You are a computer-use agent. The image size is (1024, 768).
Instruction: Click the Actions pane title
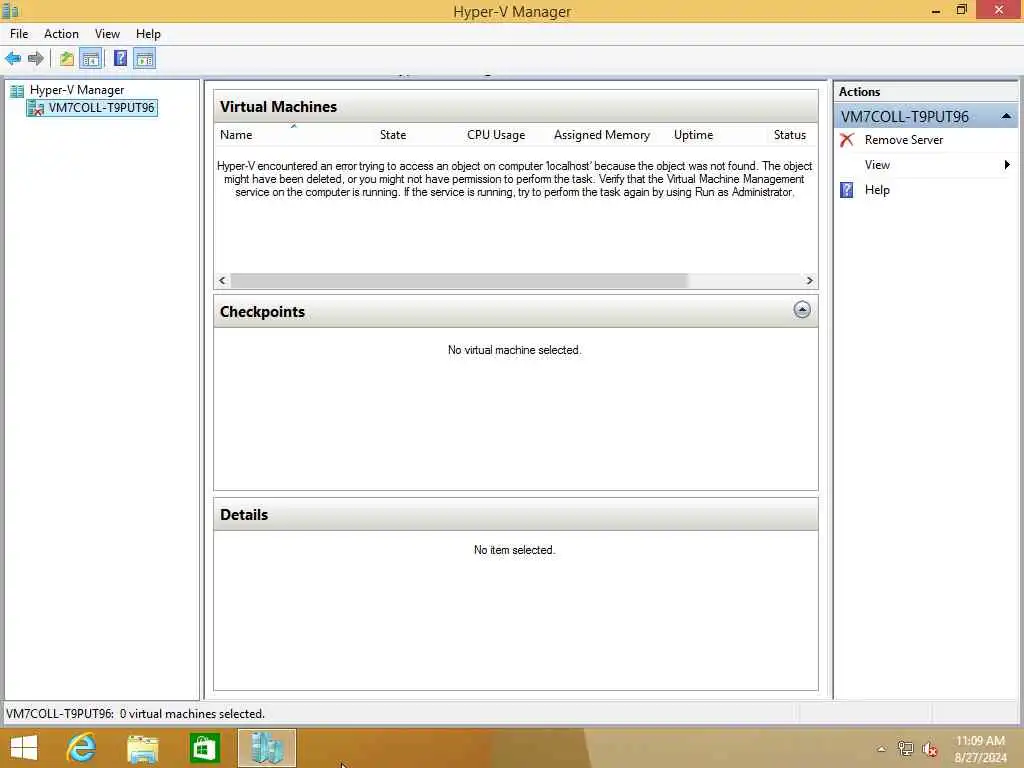[859, 92]
